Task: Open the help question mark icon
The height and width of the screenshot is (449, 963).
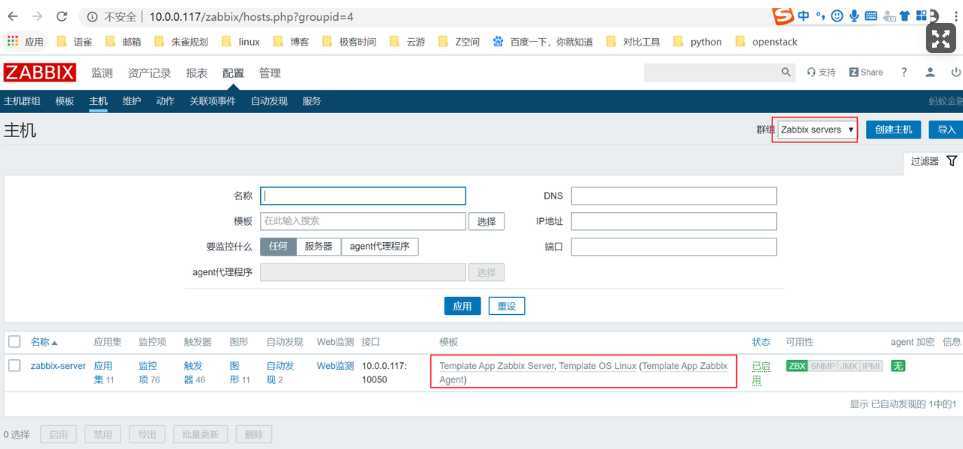Action: (904, 72)
